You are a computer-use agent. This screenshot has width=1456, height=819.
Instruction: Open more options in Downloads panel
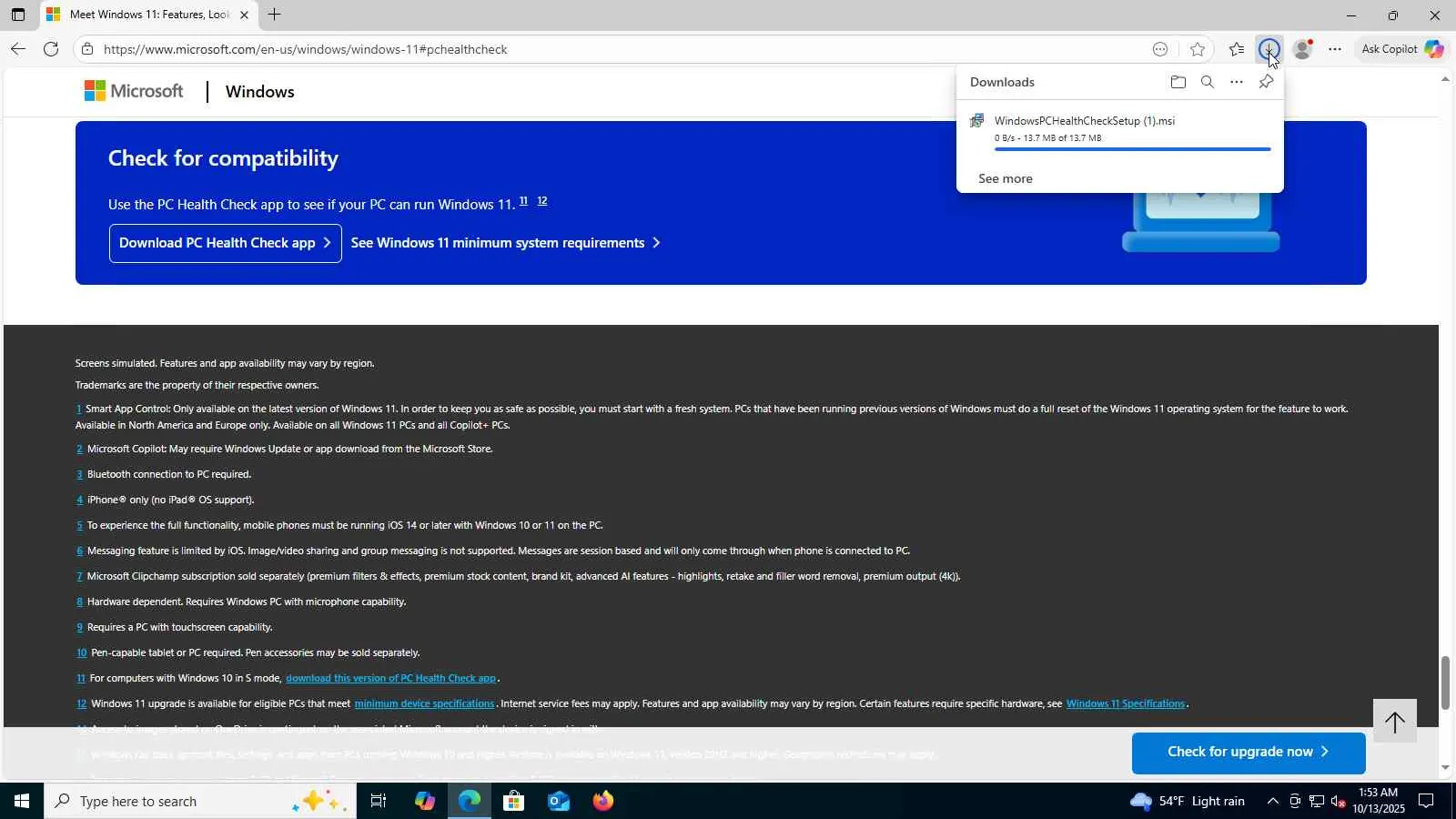point(1237,82)
